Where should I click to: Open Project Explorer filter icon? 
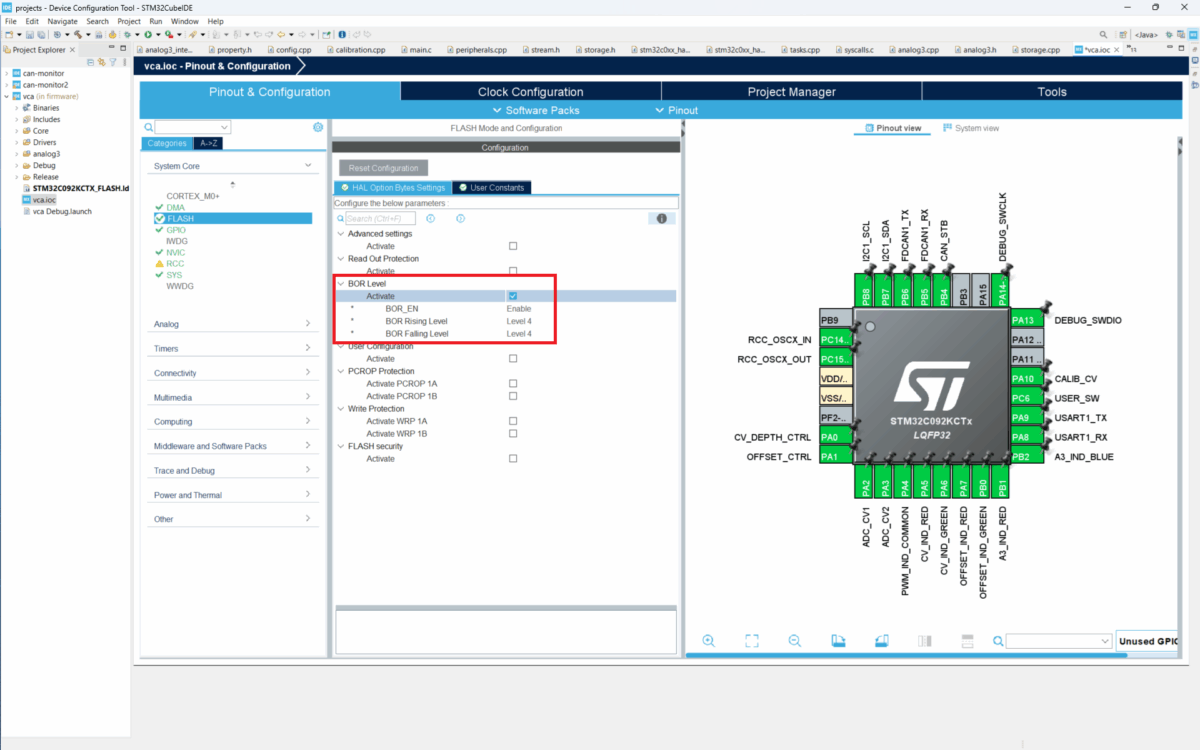pyautogui.click(x=111, y=62)
